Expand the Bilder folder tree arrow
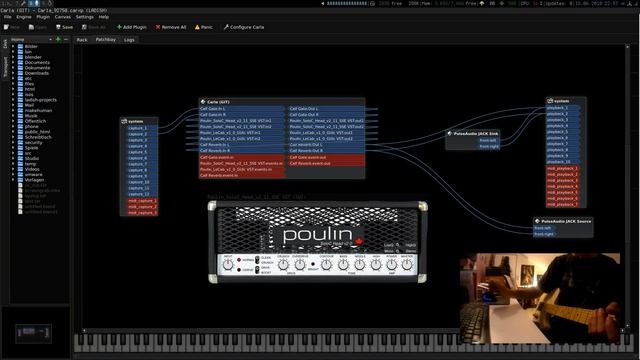 pos(13,47)
